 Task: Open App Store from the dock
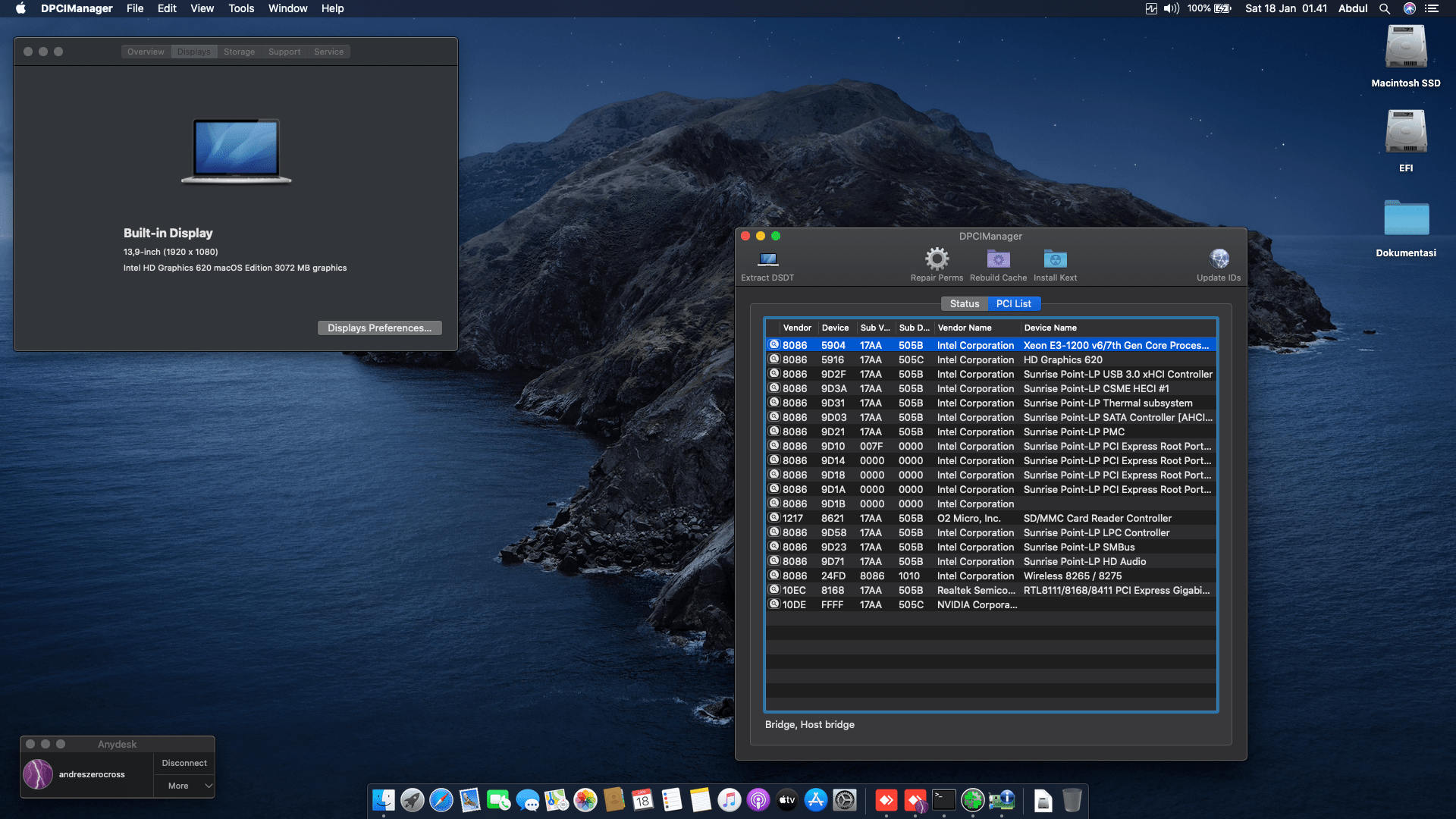[x=816, y=800]
